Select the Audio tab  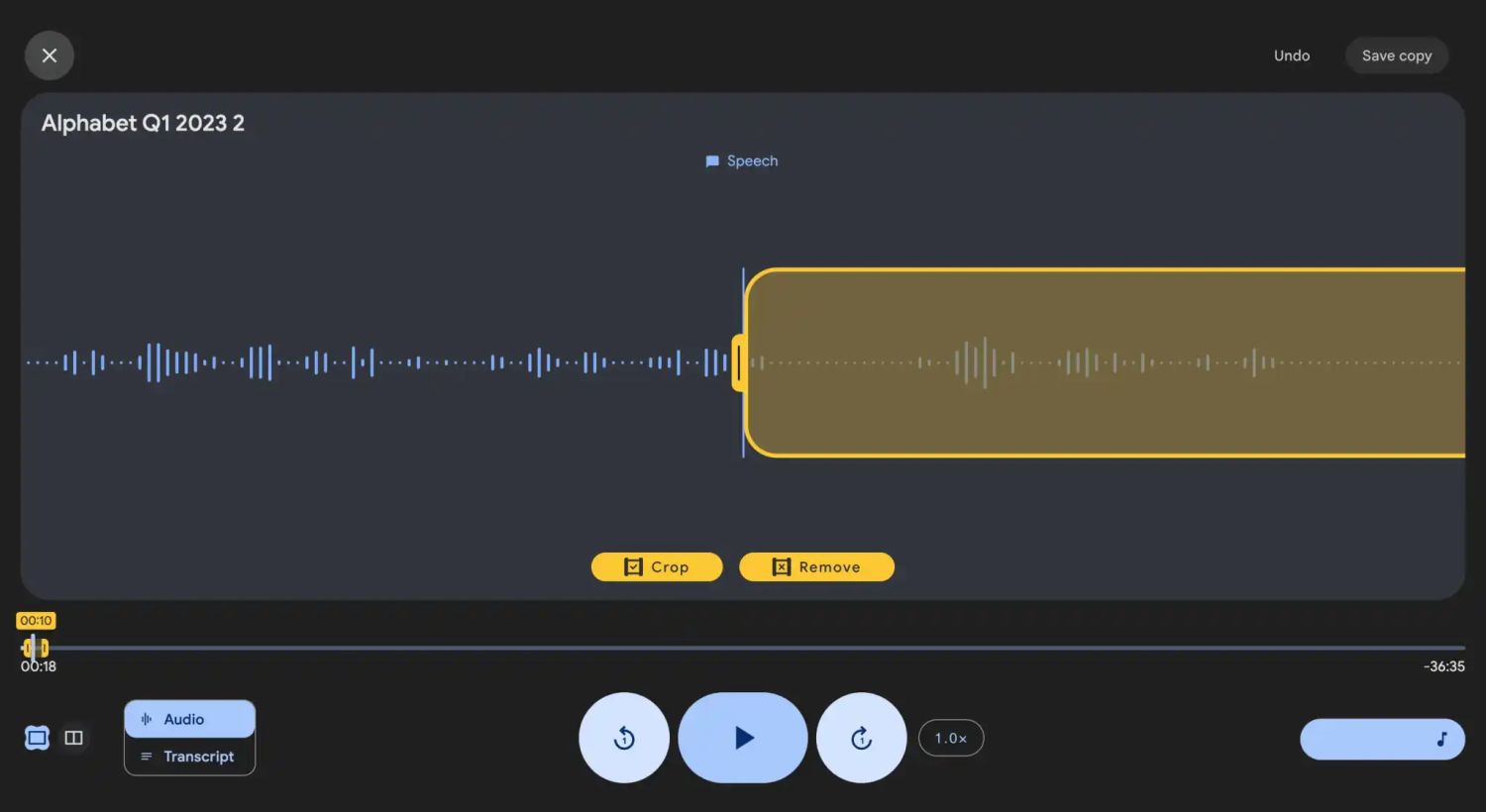coord(189,720)
